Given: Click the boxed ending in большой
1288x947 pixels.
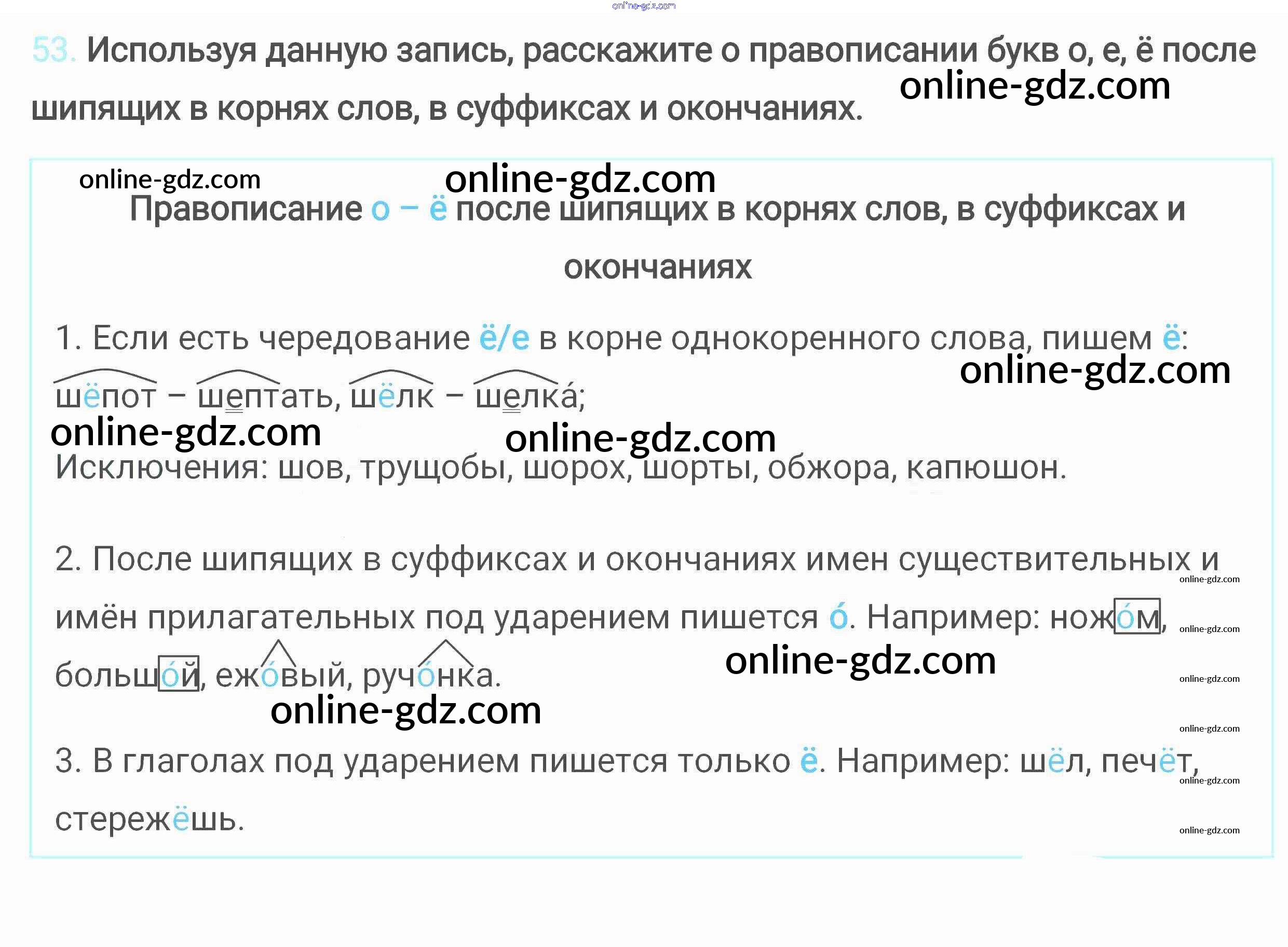Looking at the screenshot, I should pyautogui.click(x=179, y=673).
